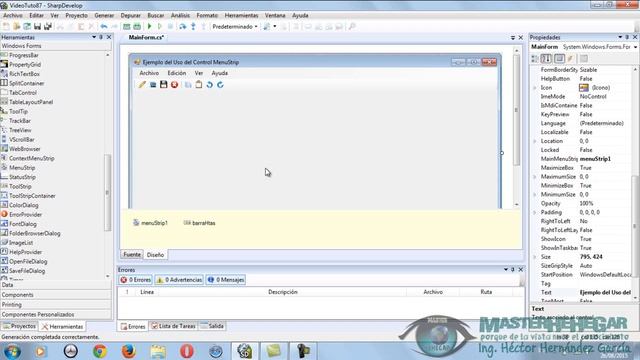This screenshot has width=640, height=360.
Task: Click the Step Over debug icon
Action: 182,27
